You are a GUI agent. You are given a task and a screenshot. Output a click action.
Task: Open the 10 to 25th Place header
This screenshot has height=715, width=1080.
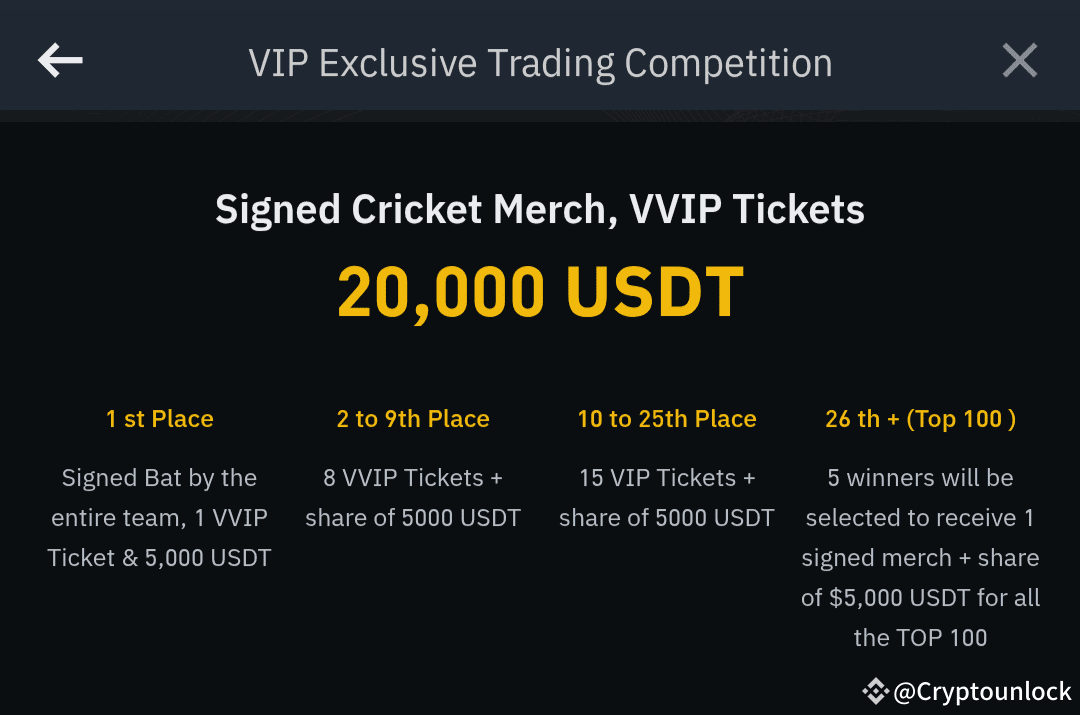(667, 419)
